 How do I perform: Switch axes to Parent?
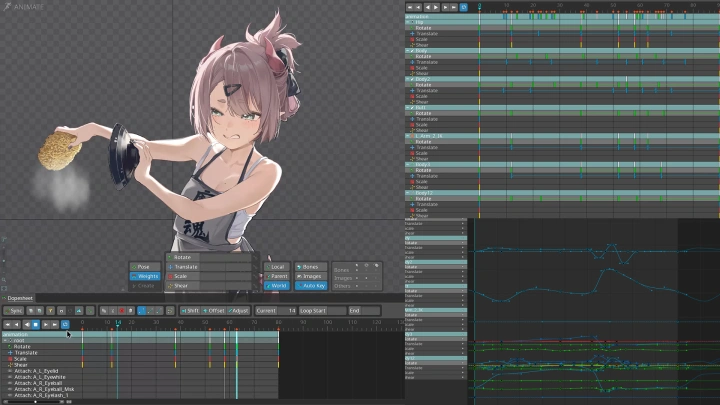pyautogui.click(x=277, y=276)
